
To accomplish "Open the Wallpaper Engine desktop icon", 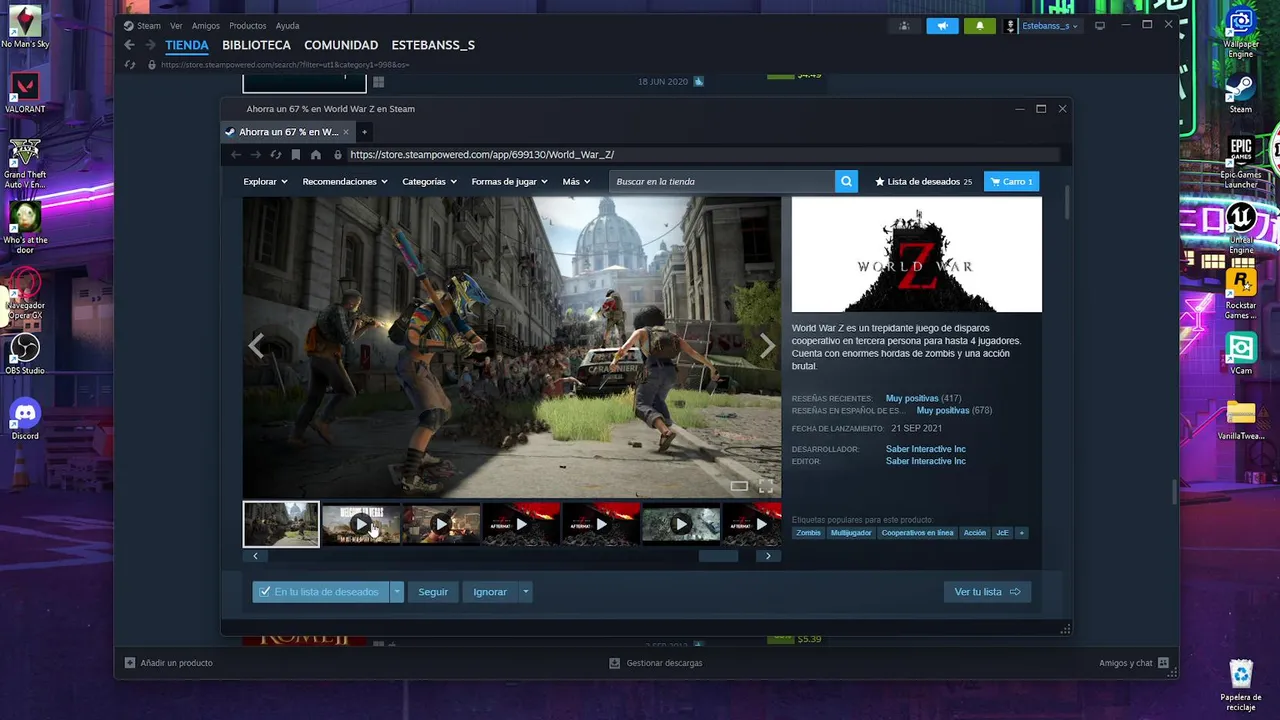I will point(1241,32).
